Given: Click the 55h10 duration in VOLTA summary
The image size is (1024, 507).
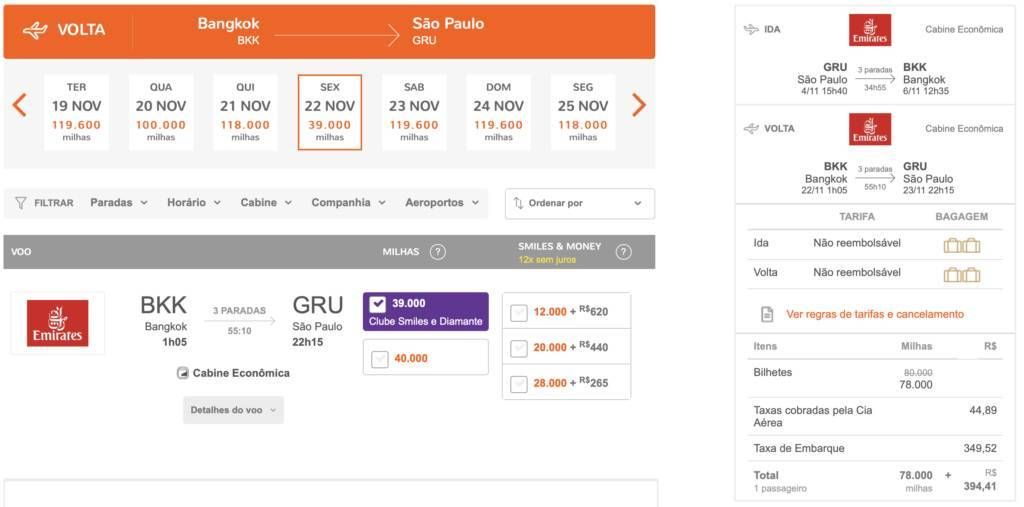Looking at the screenshot, I should pos(875,187).
